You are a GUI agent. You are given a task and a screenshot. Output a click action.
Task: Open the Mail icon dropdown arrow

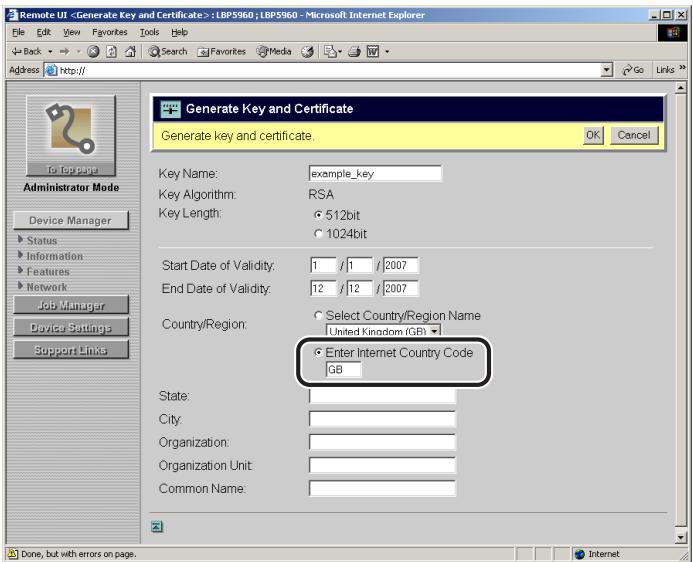coord(340,52)
